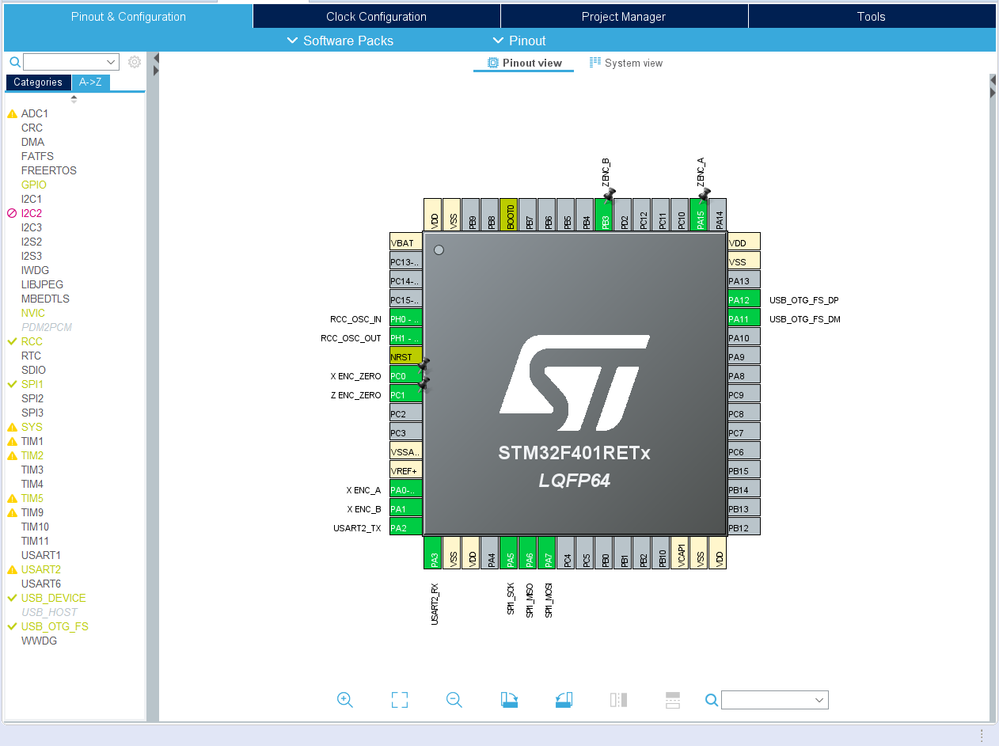This screenshot has height=746, width=999.
Task: Select WWDG in the list
Action: 39,641
